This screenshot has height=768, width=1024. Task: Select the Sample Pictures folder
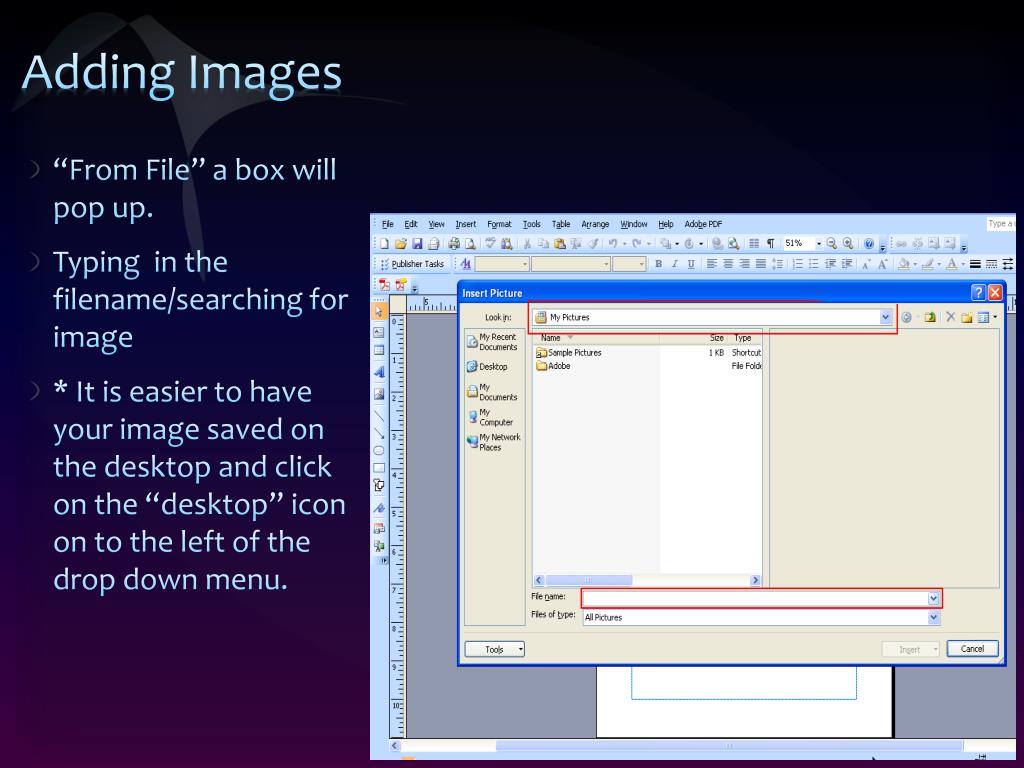(569, 353)
